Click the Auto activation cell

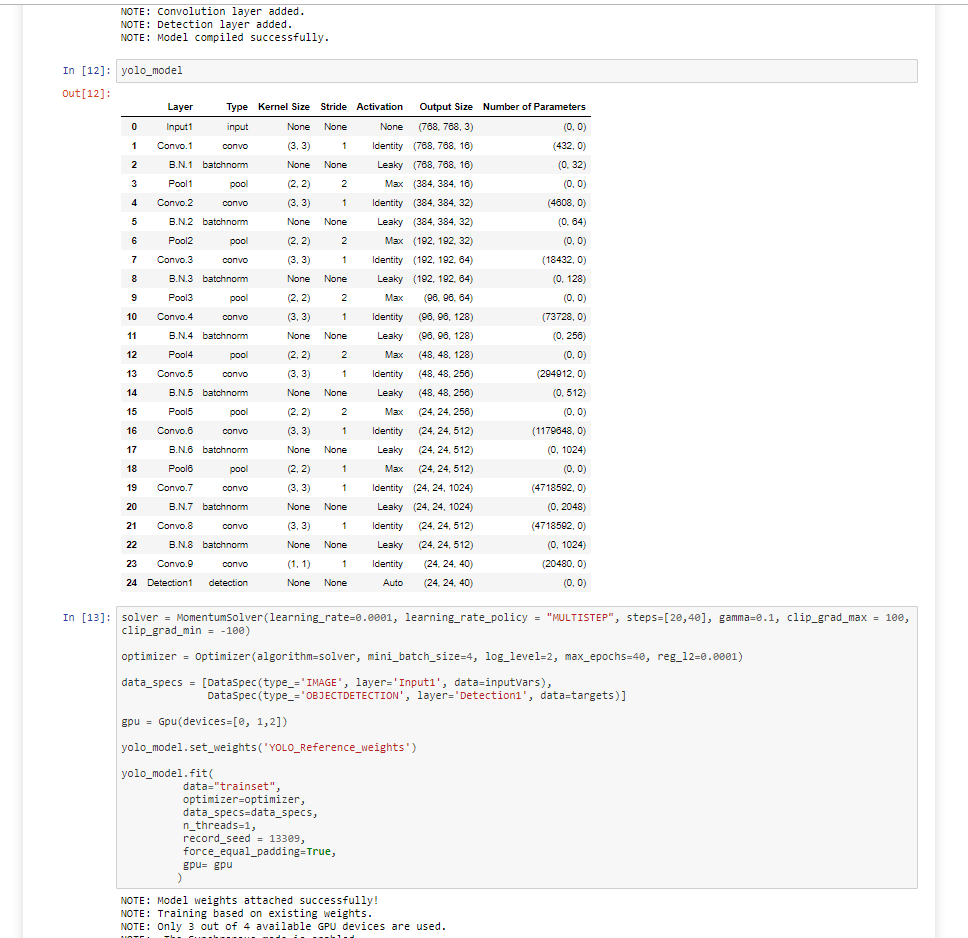(393, 583)
